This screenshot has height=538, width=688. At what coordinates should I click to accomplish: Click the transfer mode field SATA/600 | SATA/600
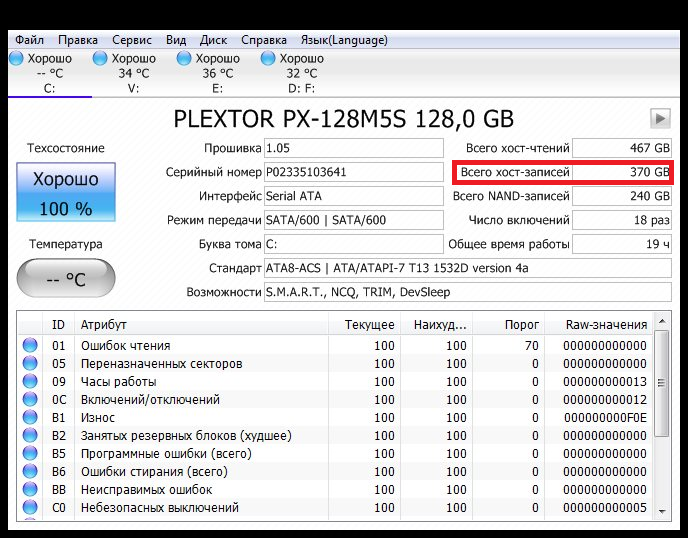354,220
